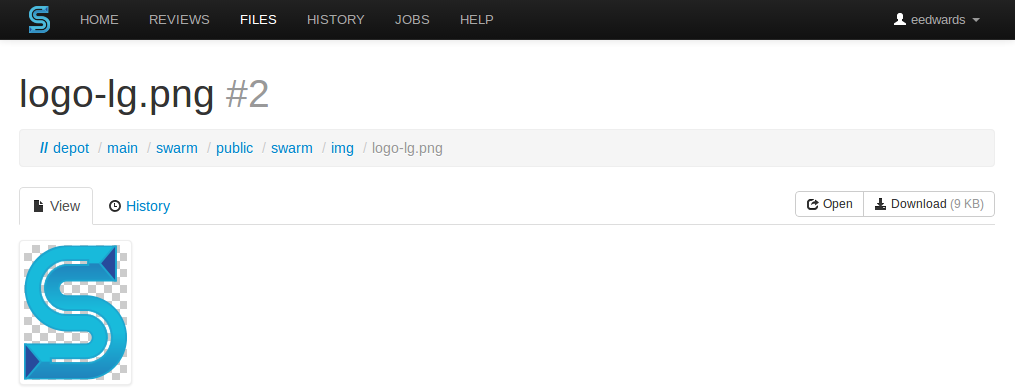1015x389 pixels.
Task: Click the Swarm logo icon in navbar
Action: pyautogui.click(x=39, y=19)
